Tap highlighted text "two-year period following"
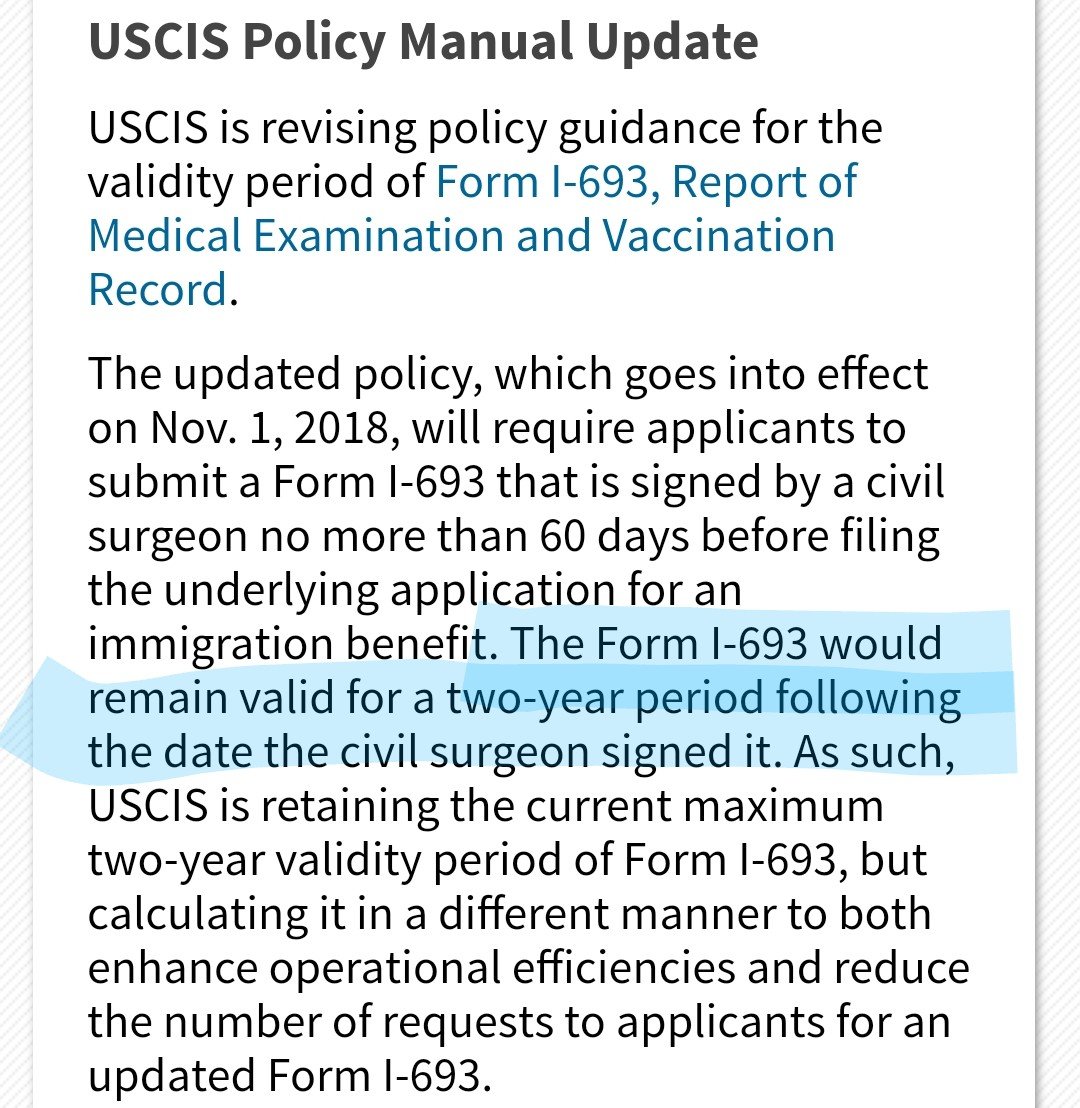Viewport: 1080px width, 1108px height. [703, 698]
